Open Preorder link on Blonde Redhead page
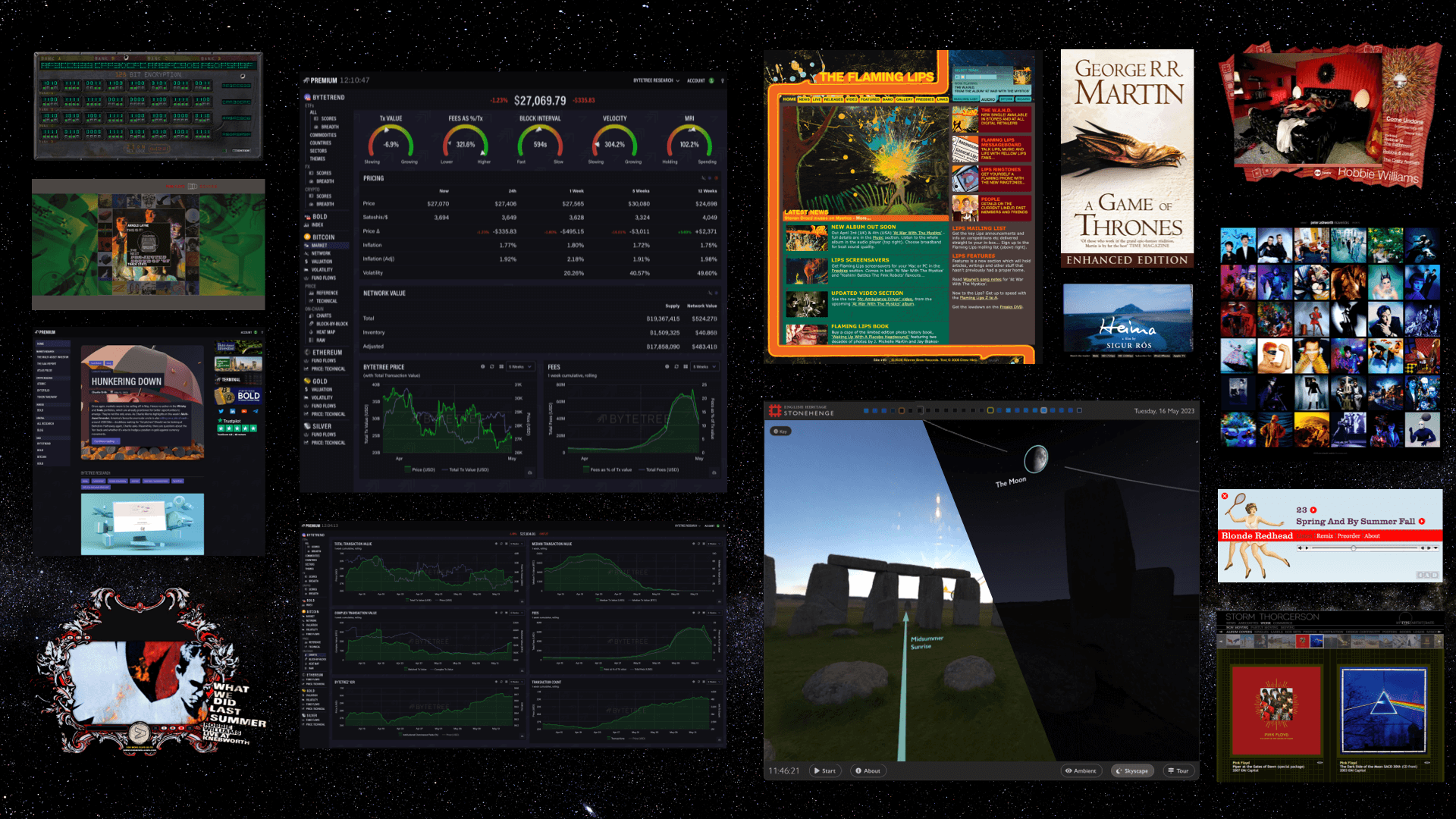This screenshot has height=819, width=1456. pyautogui.click(x=1349, y=536)
